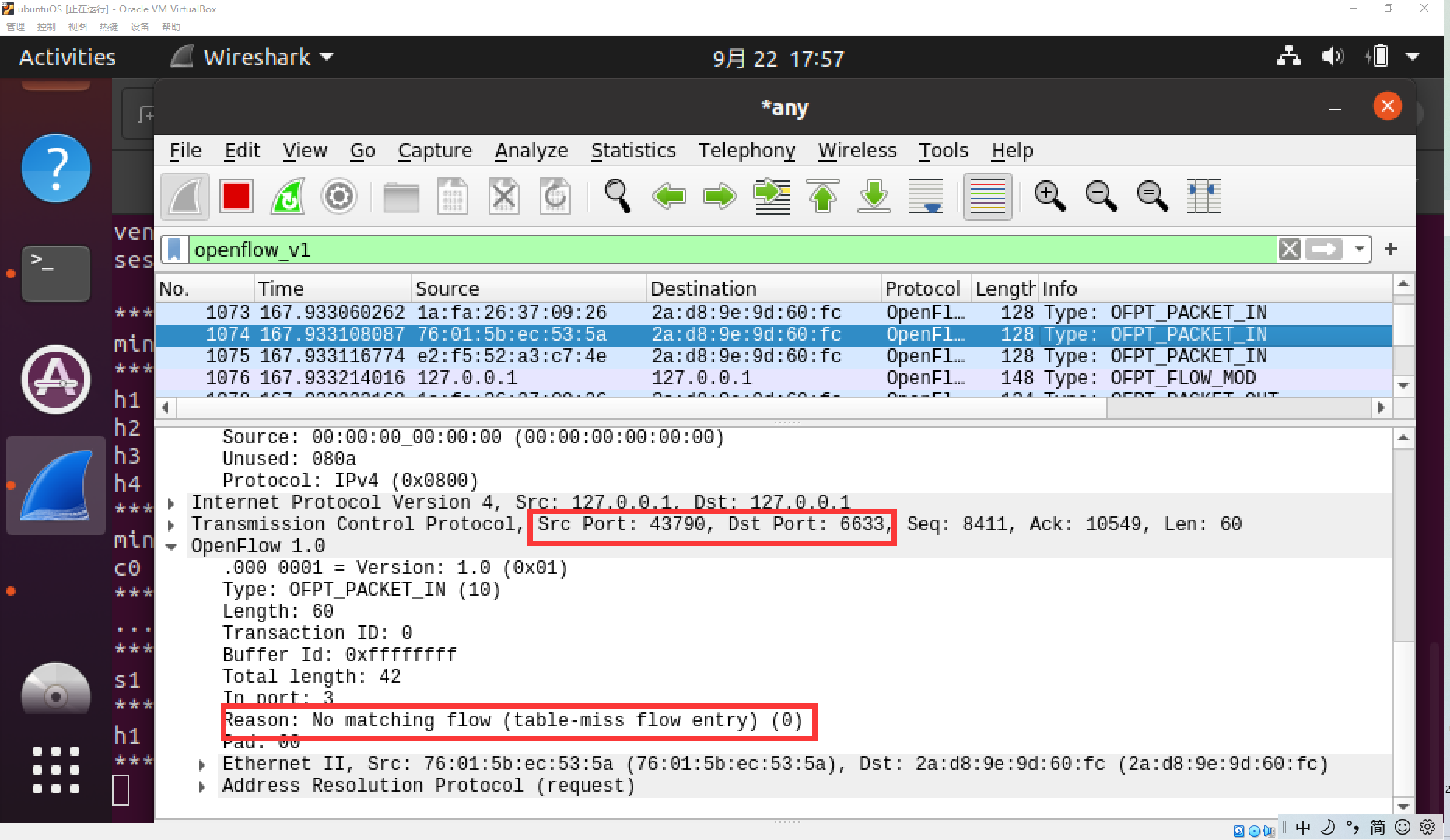
Task: Select packet 1076 OFPT_FLOW_MOD row
Action: point(773,378)
